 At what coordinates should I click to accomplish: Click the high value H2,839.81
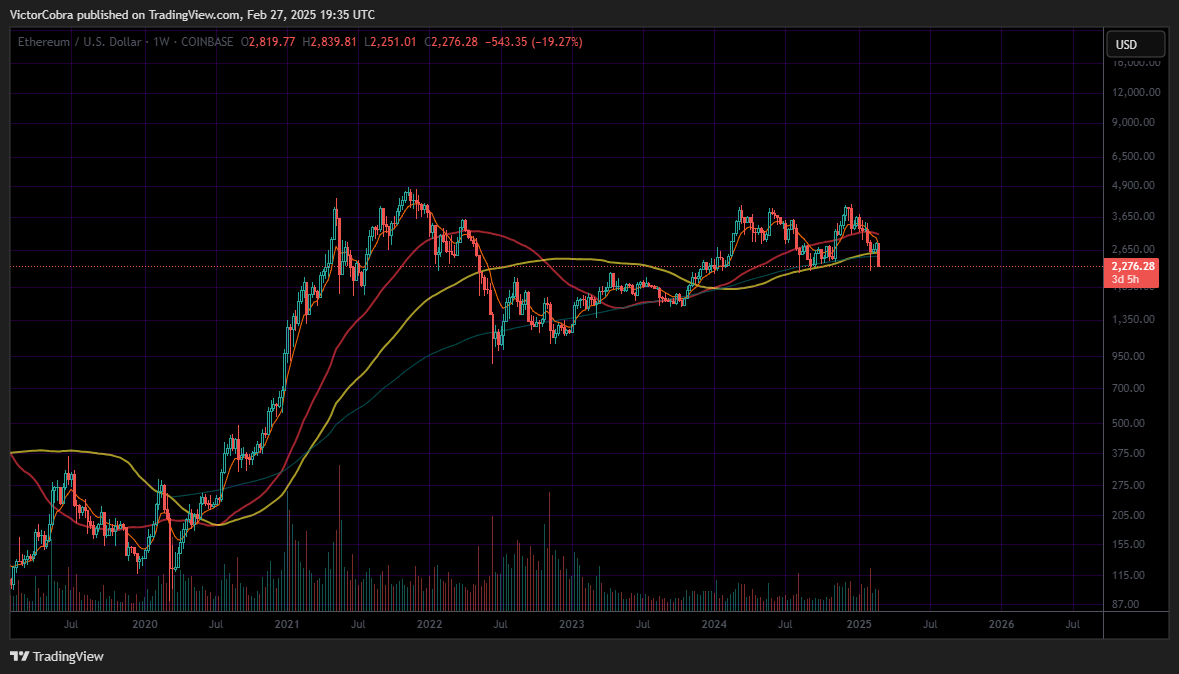329,42
